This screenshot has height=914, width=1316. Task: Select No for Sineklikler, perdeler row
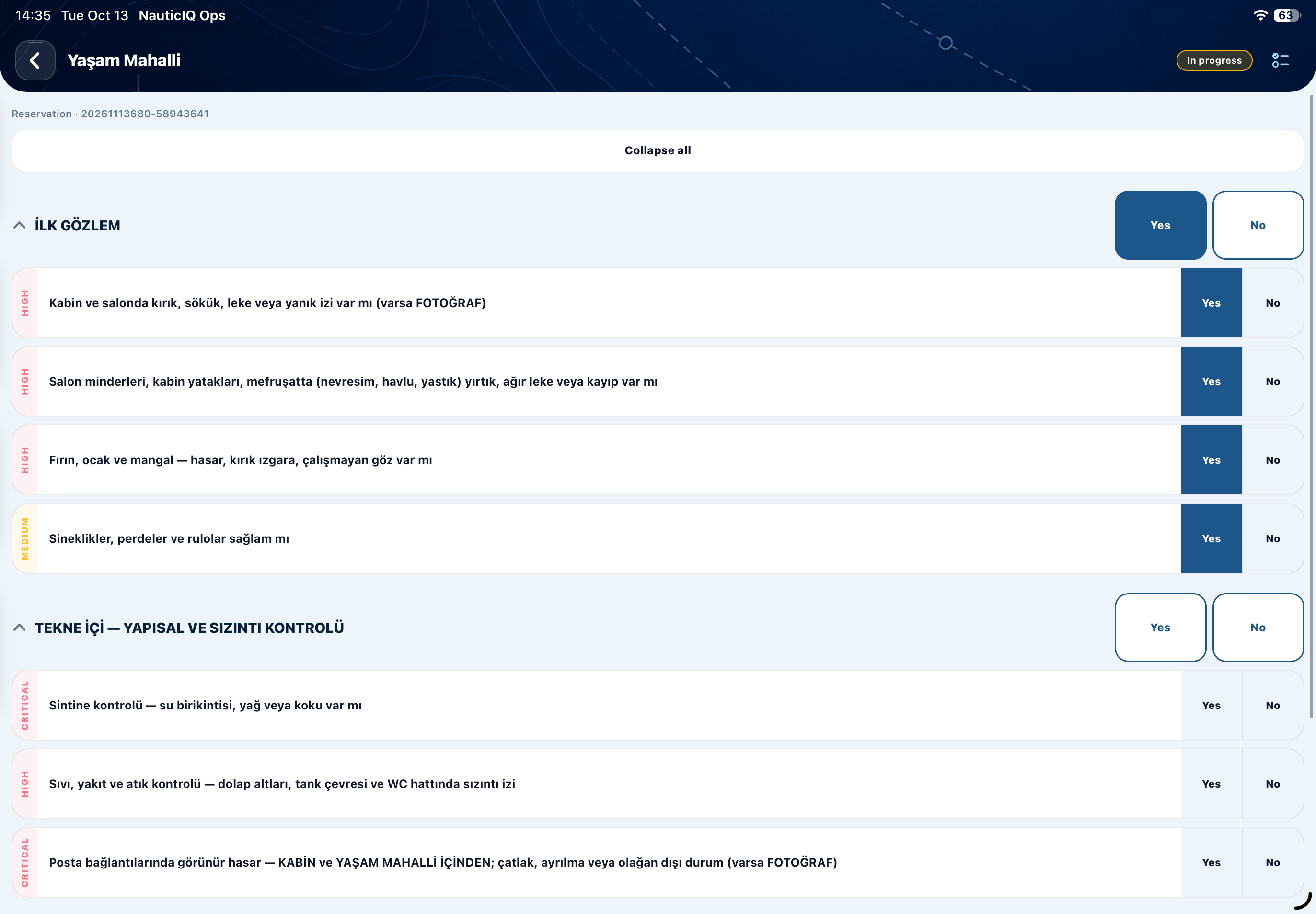click(x=1272, y=538)
